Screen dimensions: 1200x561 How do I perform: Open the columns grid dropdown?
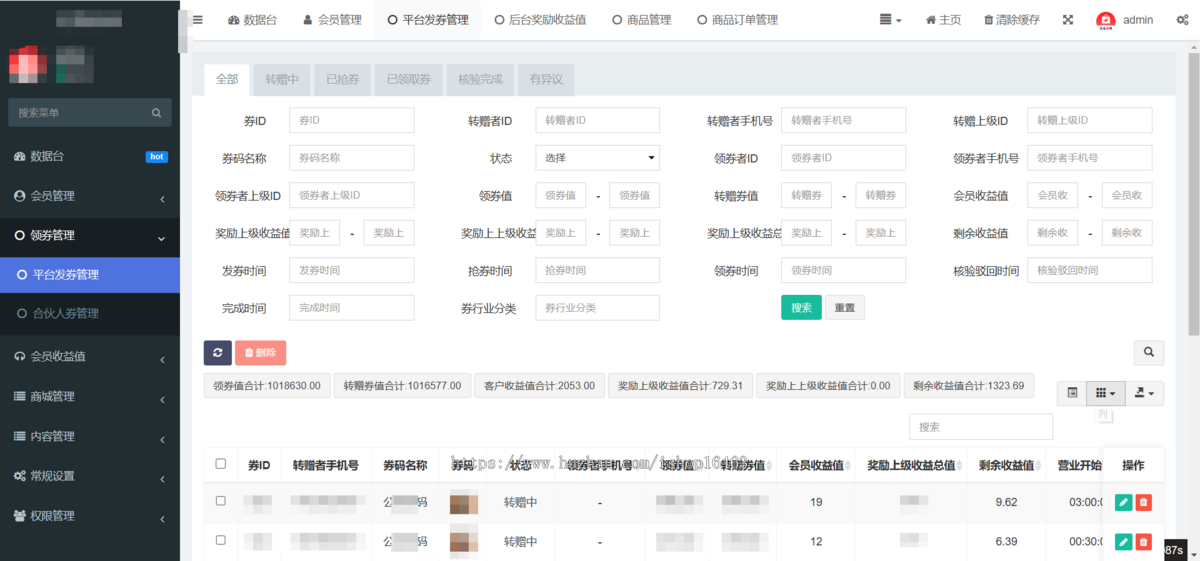1106,394
